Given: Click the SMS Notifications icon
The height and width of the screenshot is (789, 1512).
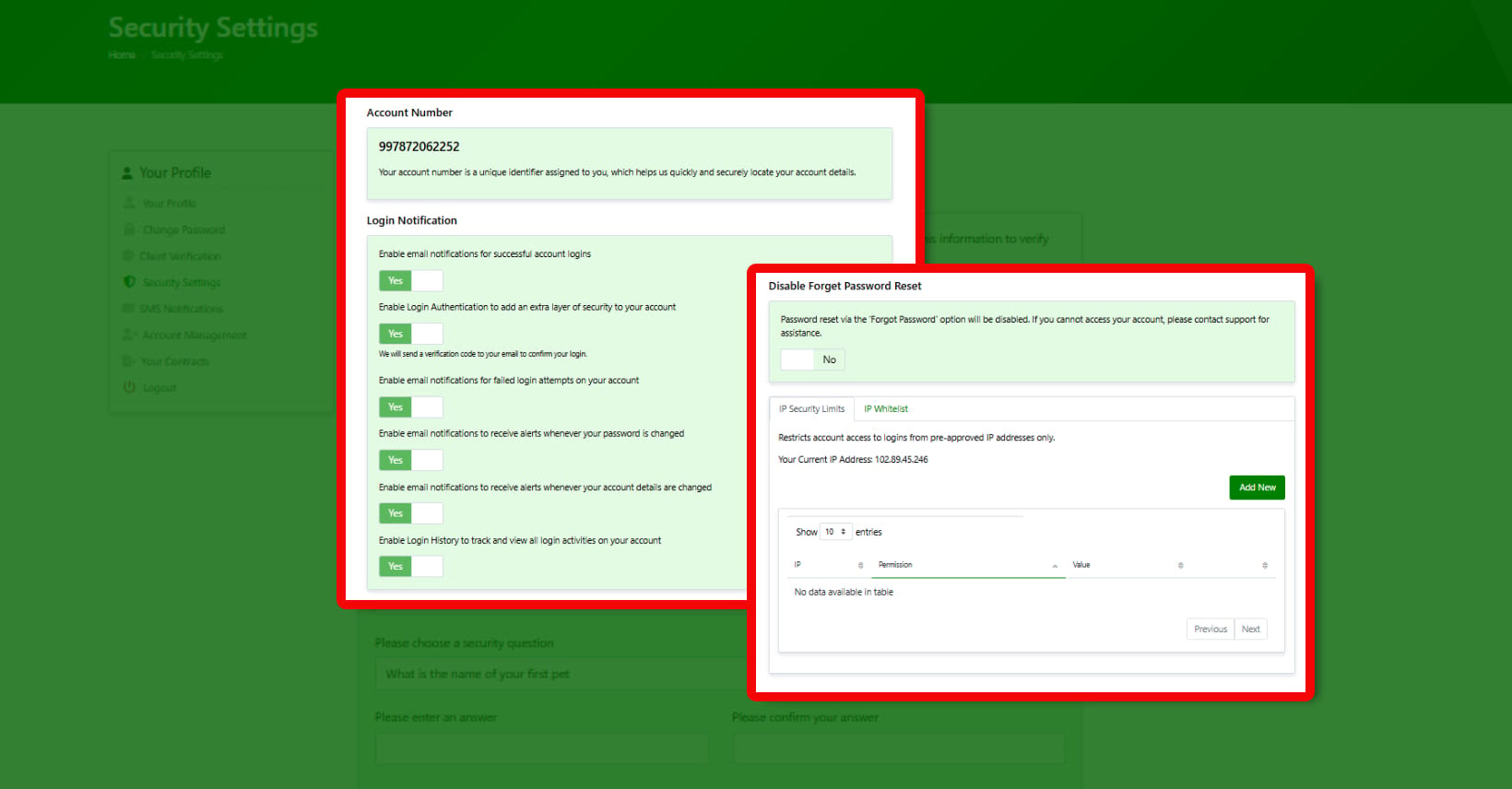Looking at the screenshot, I should 128,308.
